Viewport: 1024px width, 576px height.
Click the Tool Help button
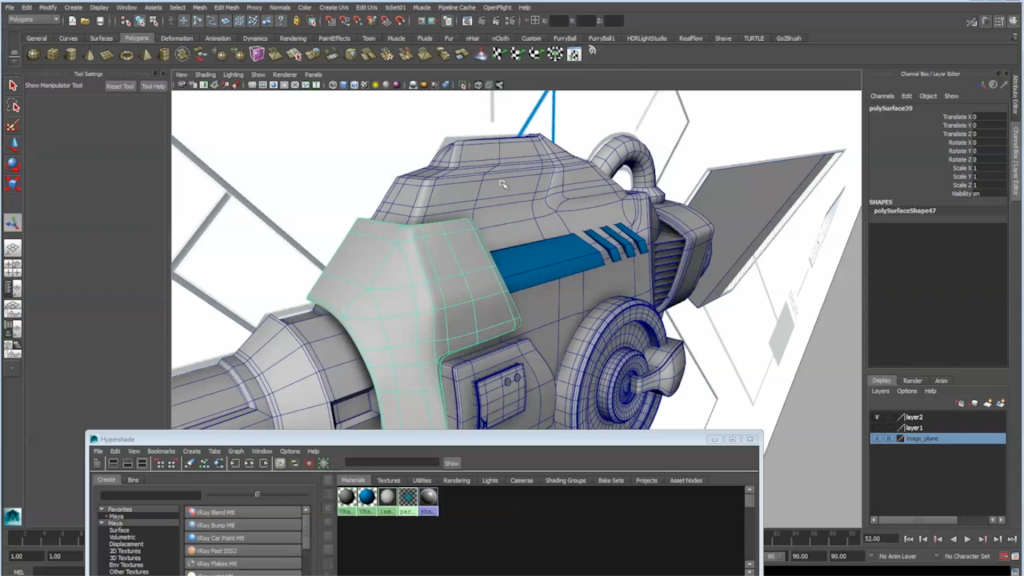pyautogui.click(x=153, y=86)
